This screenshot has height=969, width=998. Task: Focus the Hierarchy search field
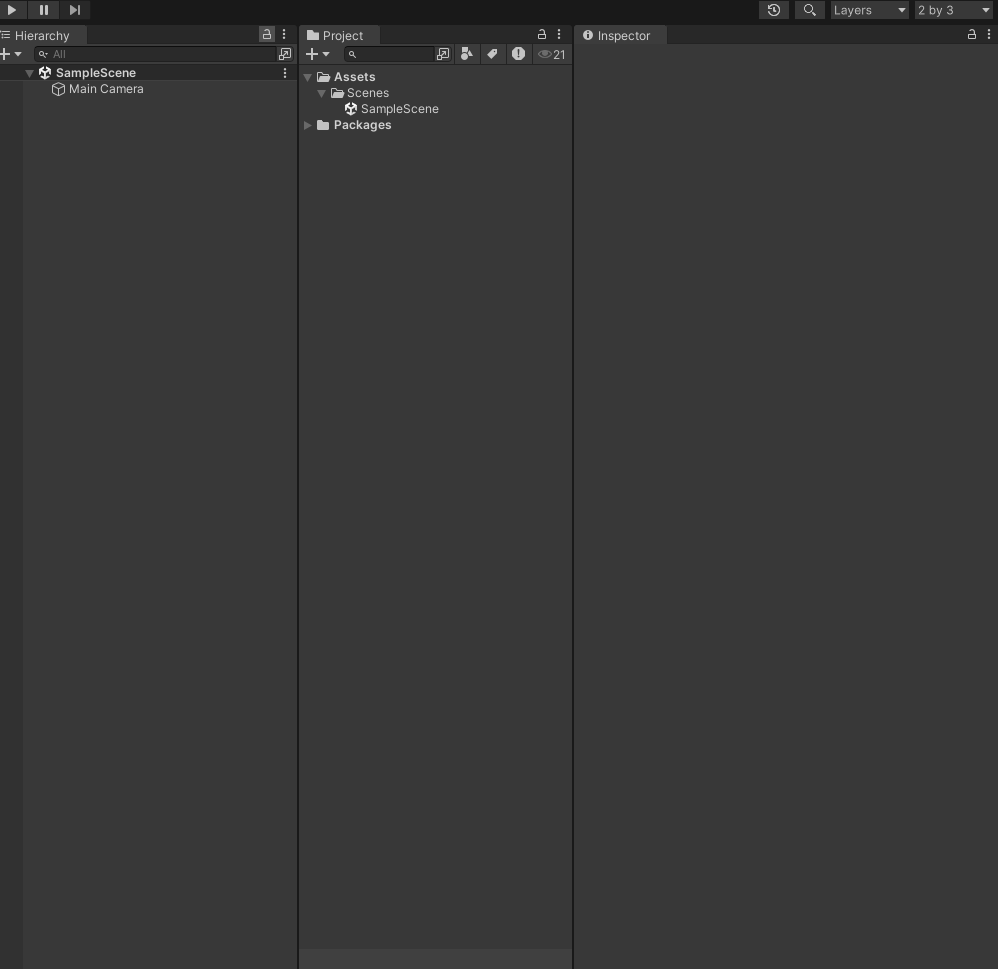(x=155, y=54)
